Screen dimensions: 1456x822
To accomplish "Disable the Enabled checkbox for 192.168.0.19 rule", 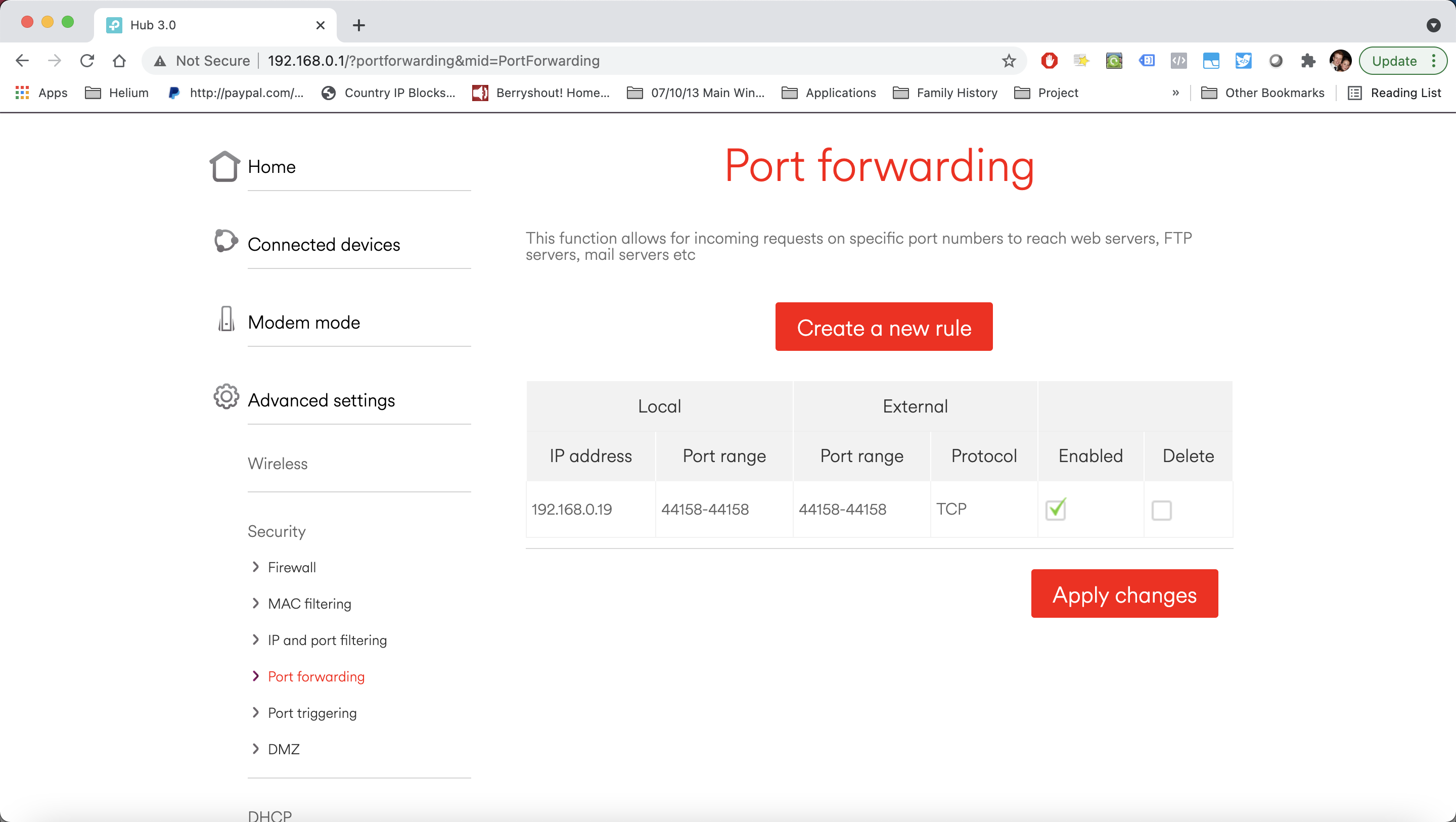I will point(1055,510).
